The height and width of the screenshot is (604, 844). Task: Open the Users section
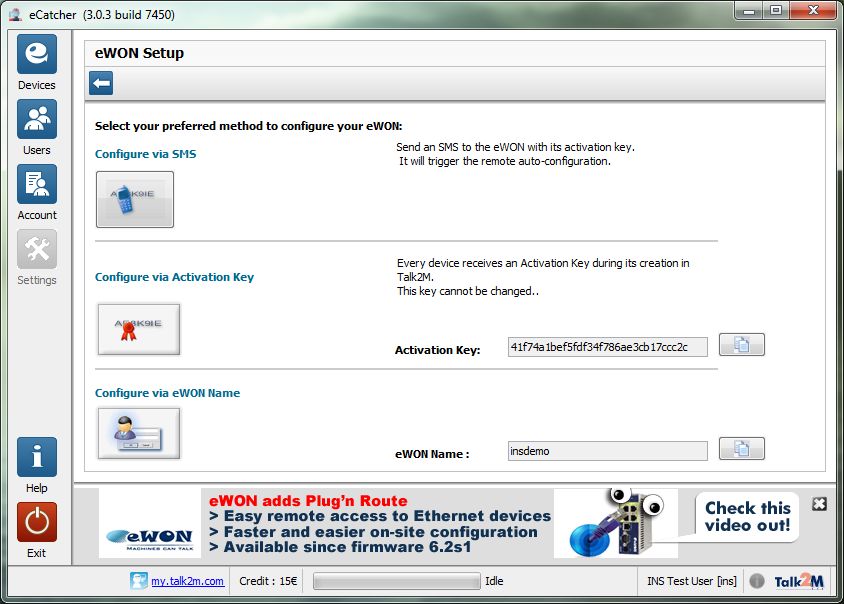click(x=37, y=119)
